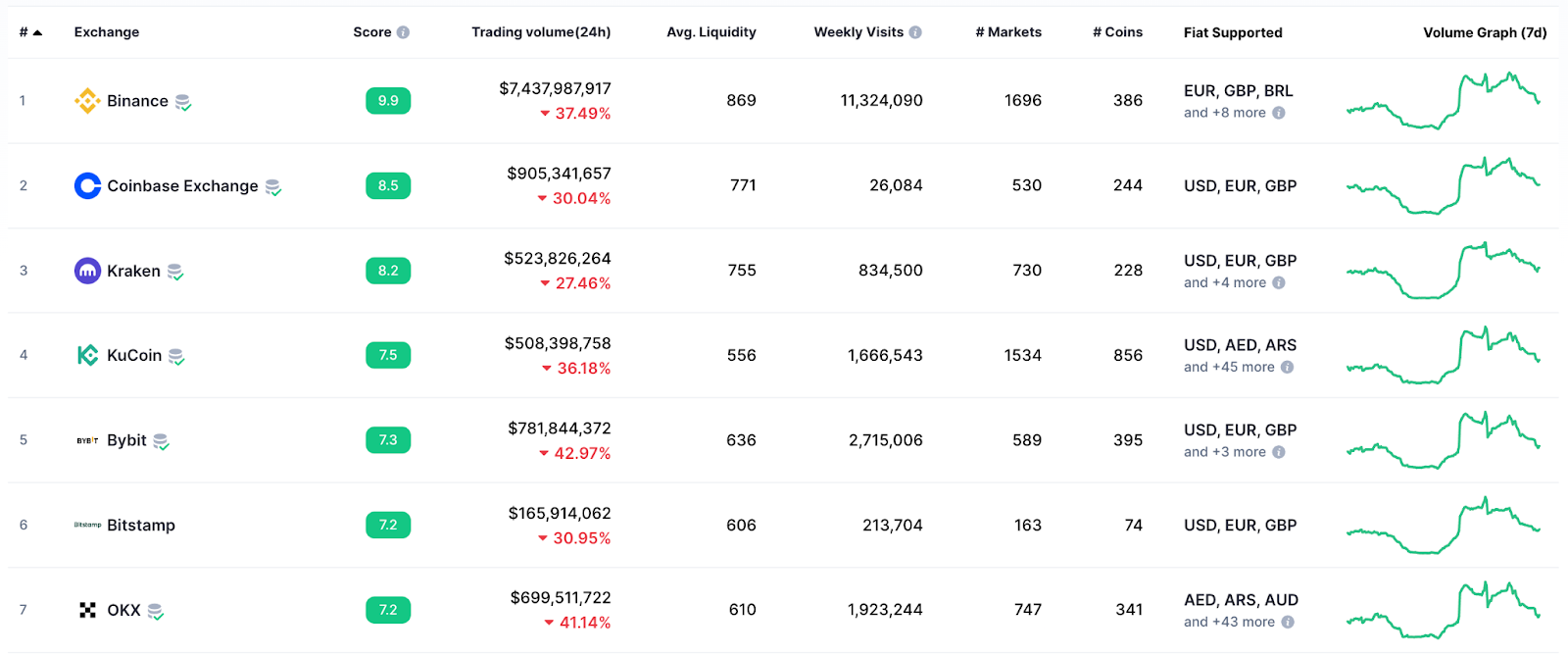Click the Binance logo icon
This screenshot has width=1568, height=655.
pos(87,101)
